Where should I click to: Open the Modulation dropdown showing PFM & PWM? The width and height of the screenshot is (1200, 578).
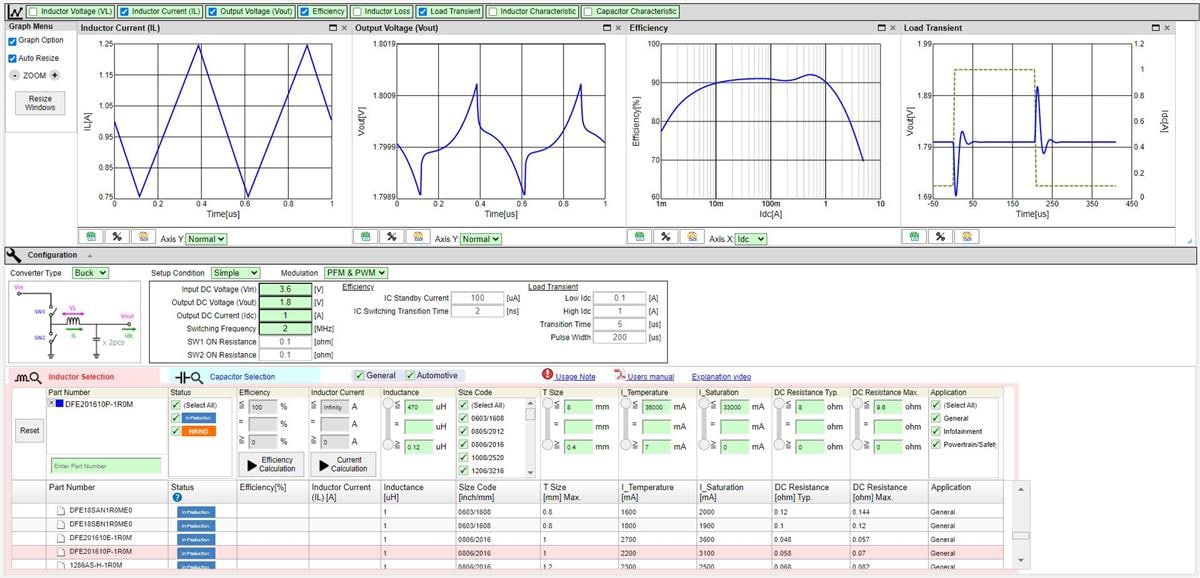[355, 272]
